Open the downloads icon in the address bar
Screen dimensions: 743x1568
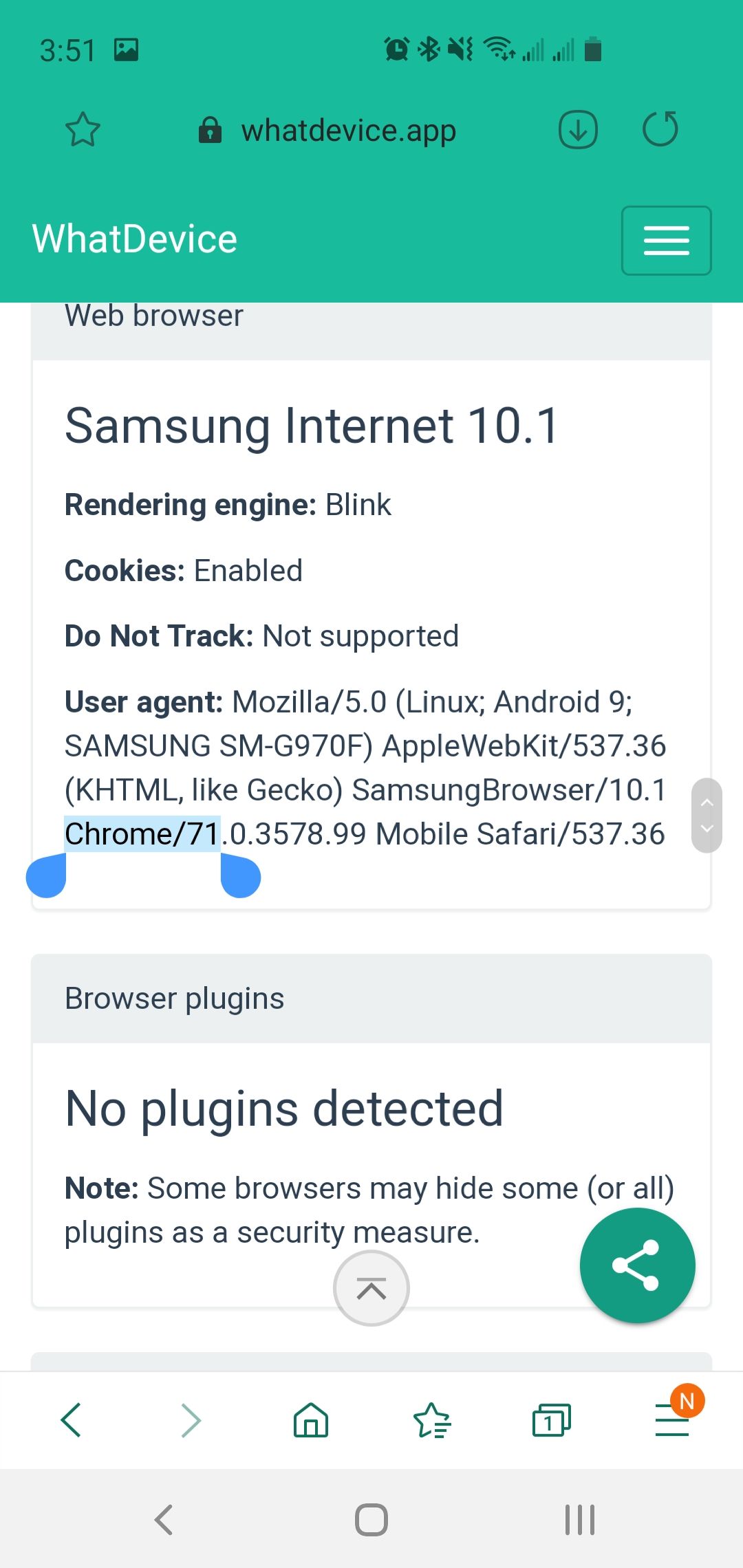tap(577, 130)
